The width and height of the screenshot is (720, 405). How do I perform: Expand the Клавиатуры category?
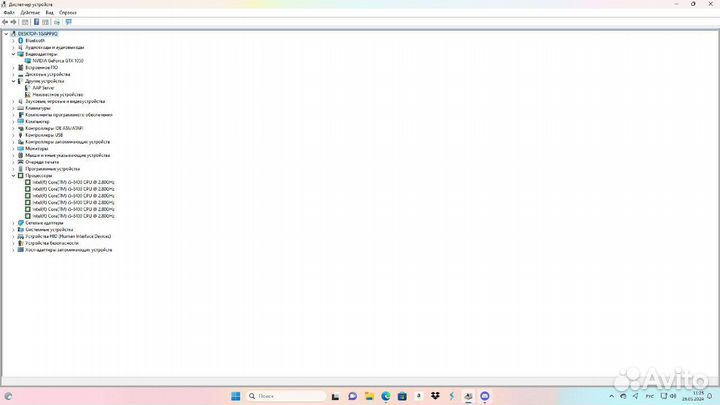[13, 108]
